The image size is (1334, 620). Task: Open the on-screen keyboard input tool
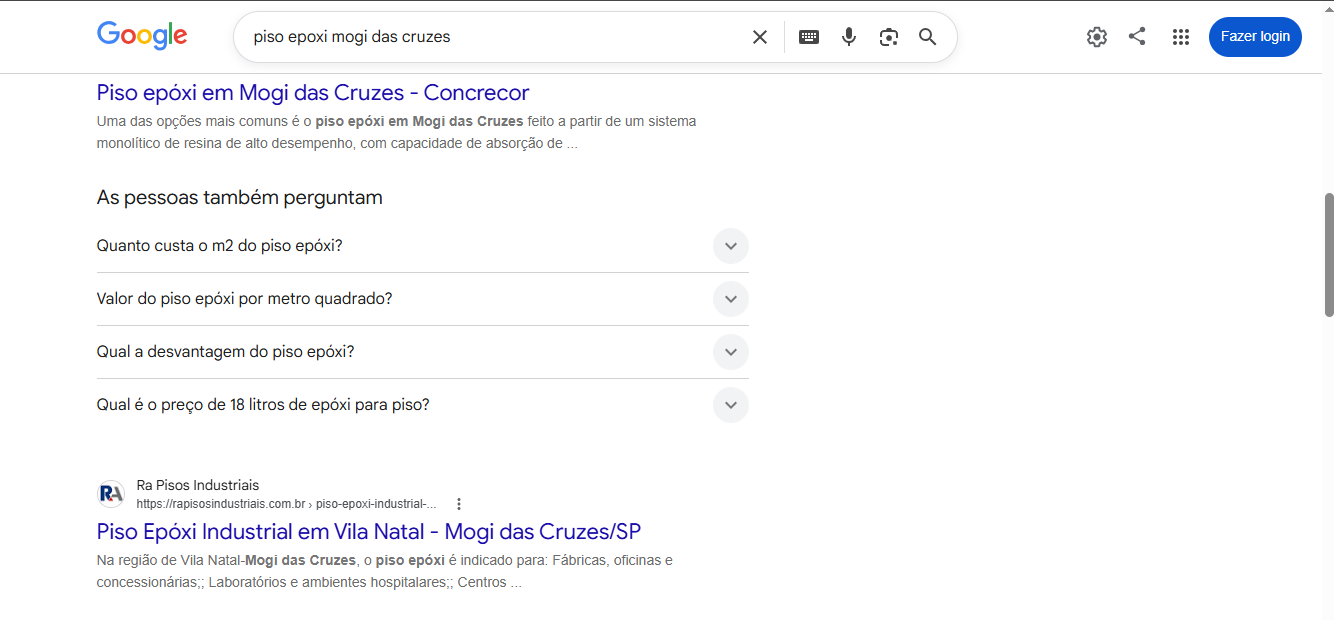tap(809, 37)
